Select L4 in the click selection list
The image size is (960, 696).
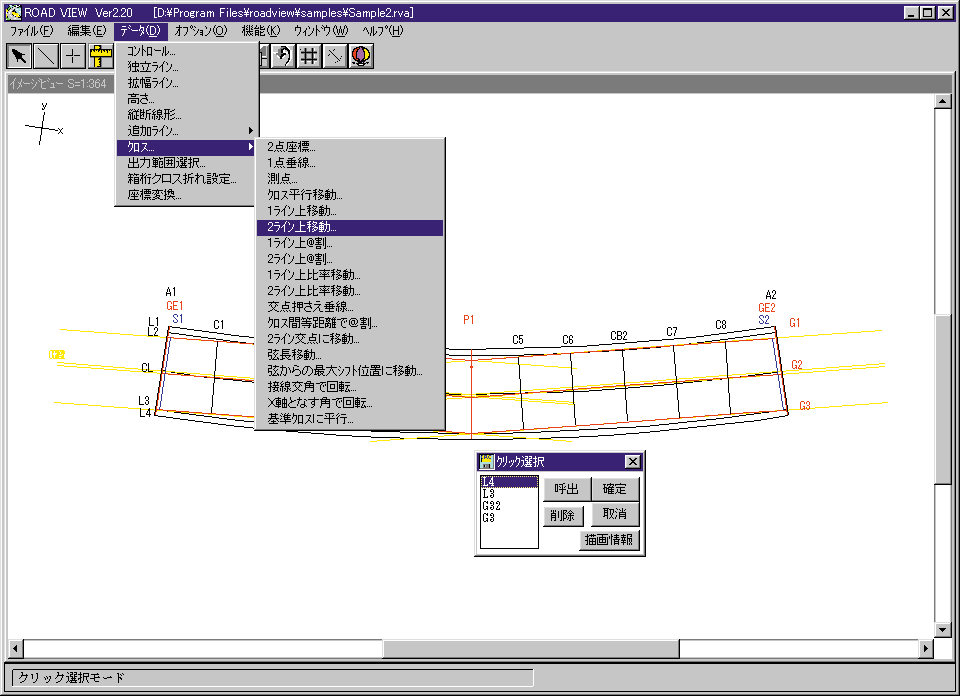point(509,482)
